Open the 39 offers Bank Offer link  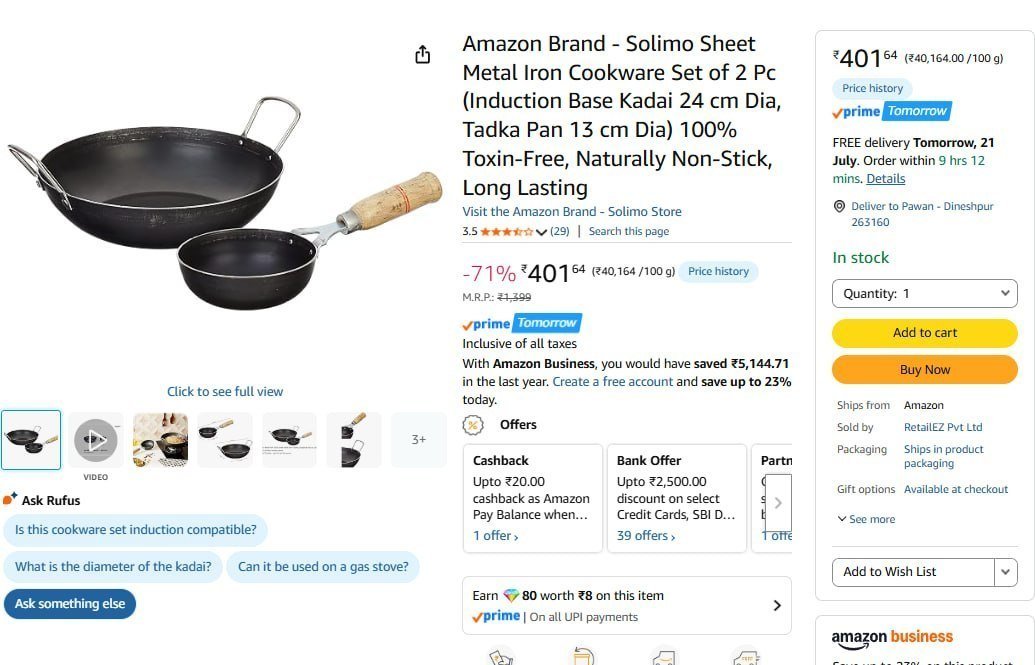click(x=646, y=536)
